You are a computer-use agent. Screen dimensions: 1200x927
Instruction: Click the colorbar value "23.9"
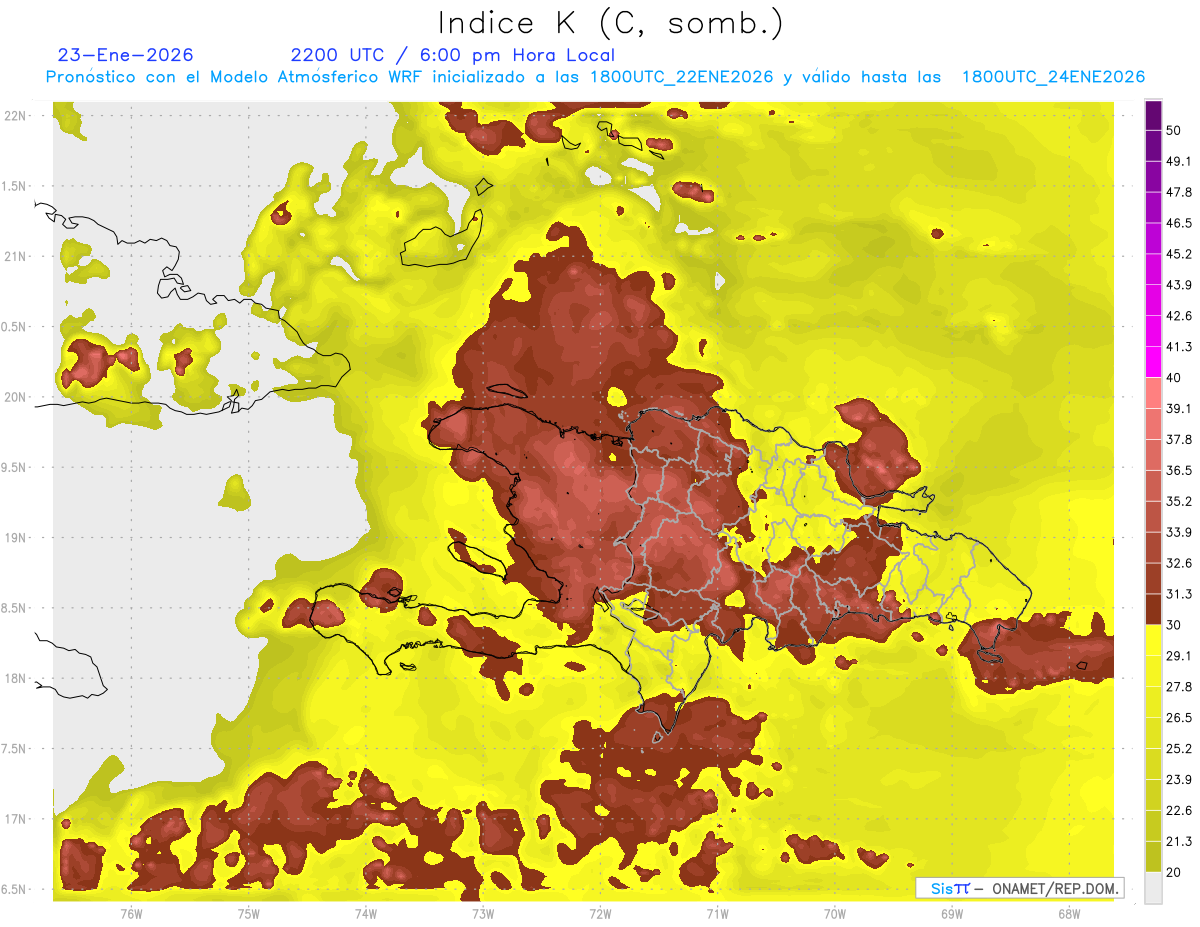(1179, 779)
